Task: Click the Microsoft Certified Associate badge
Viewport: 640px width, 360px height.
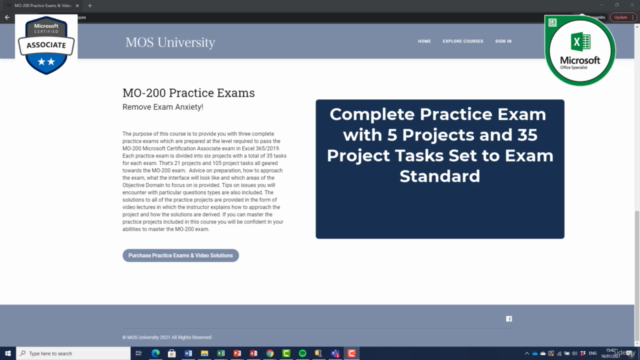Action: (46, 45)
